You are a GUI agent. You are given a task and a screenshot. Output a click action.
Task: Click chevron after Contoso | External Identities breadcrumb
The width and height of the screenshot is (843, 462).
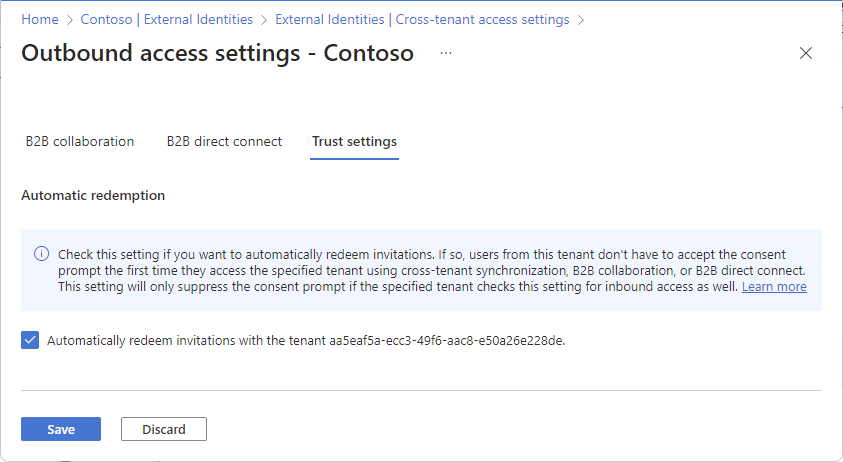(264, 19)
